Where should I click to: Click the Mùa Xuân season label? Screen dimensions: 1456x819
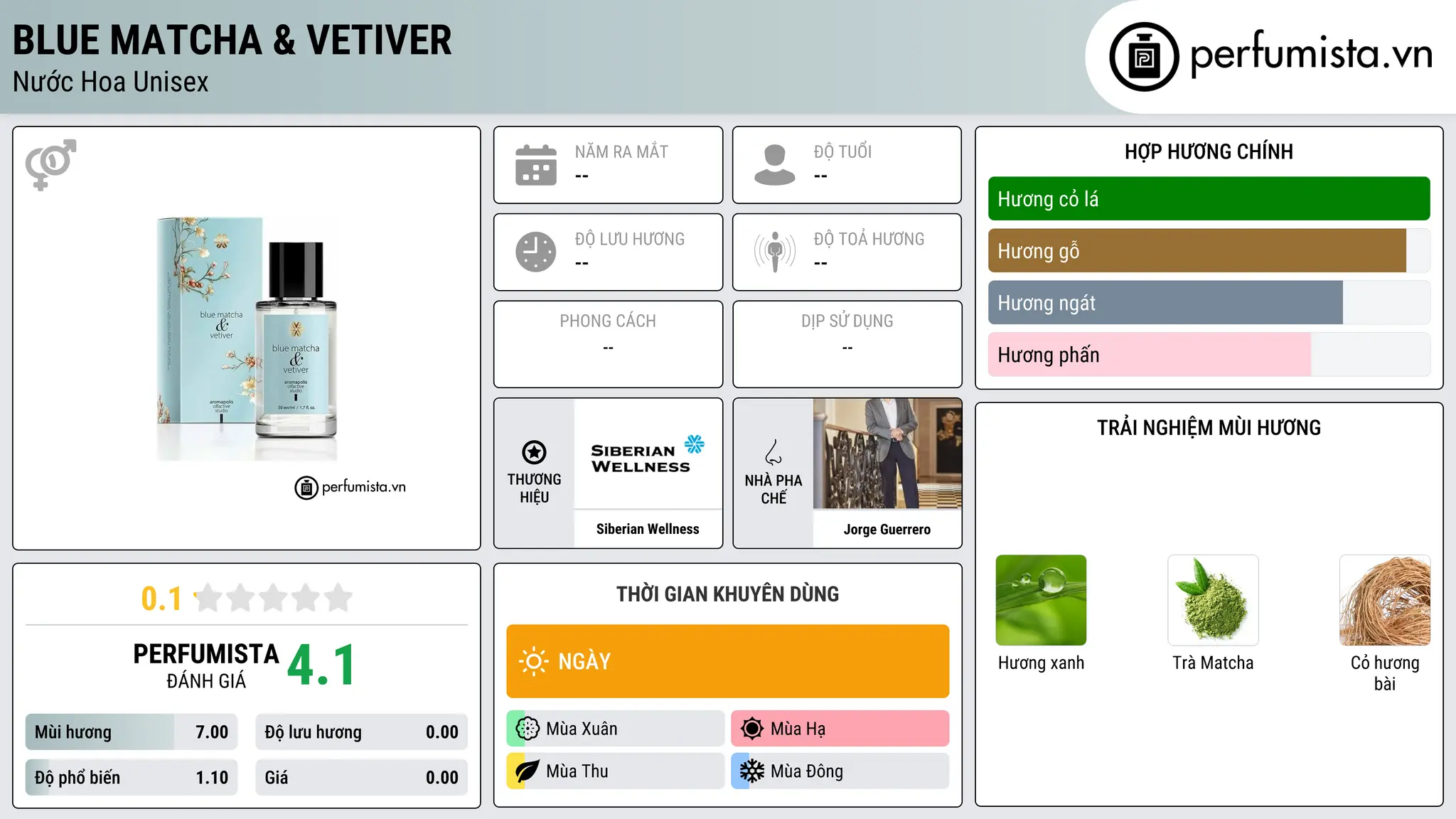[x=582, y=729]
